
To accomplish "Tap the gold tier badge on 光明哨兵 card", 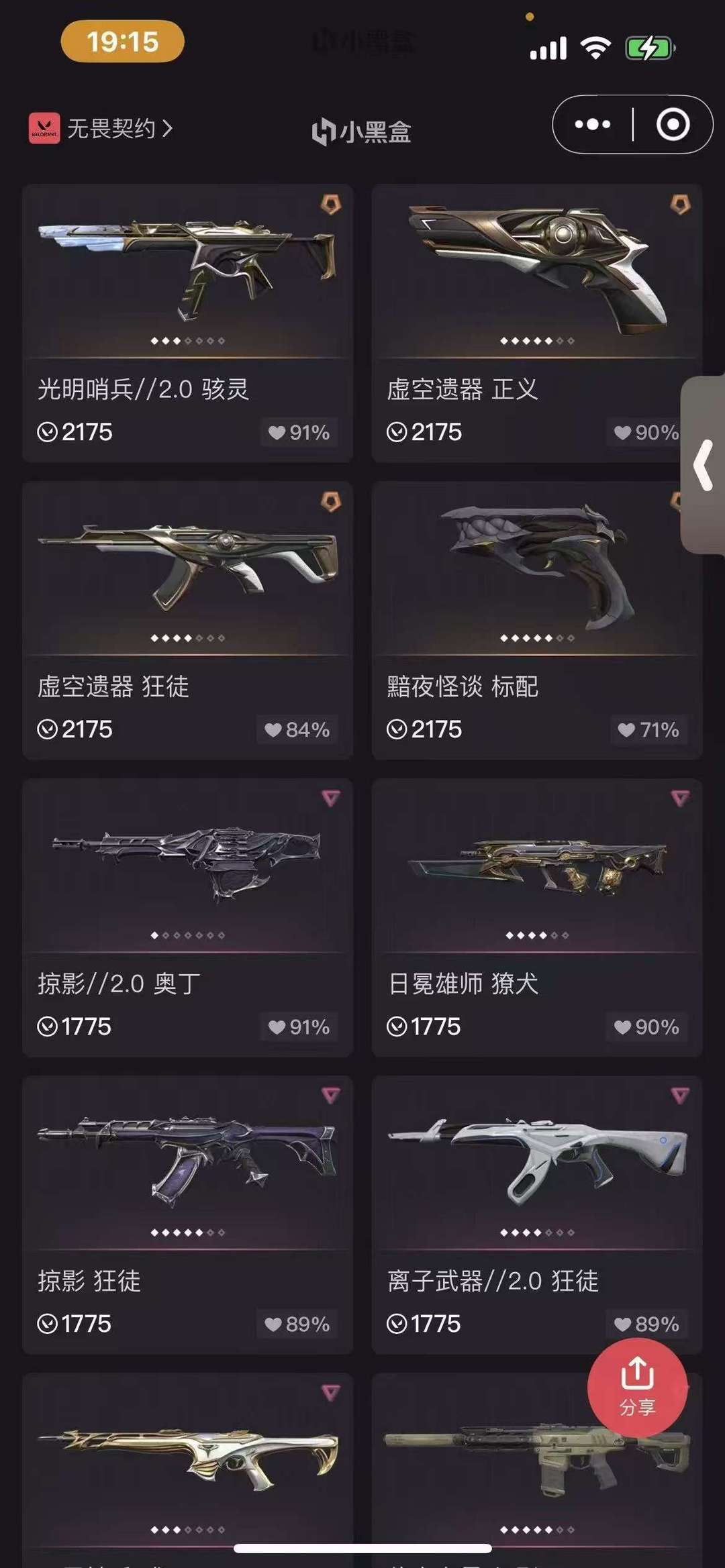I will tap(331, 204).
